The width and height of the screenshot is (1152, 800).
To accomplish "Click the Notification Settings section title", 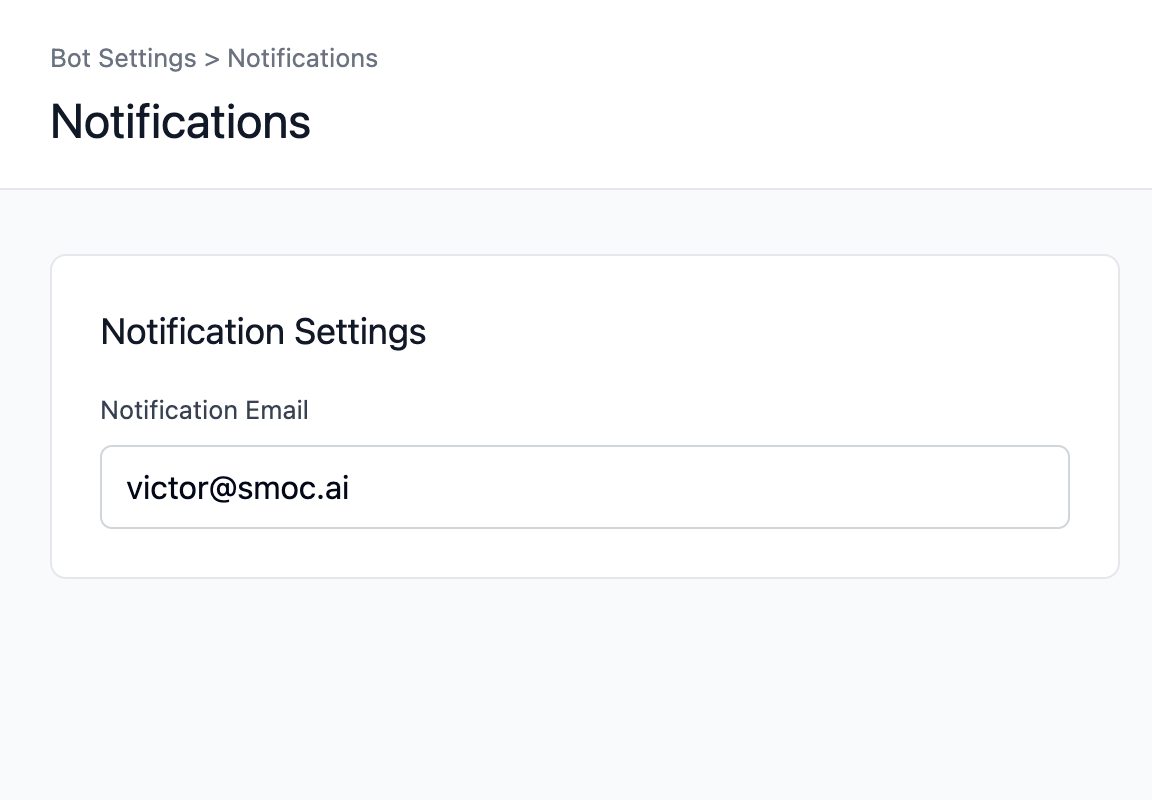I will (x=263, y=331).
